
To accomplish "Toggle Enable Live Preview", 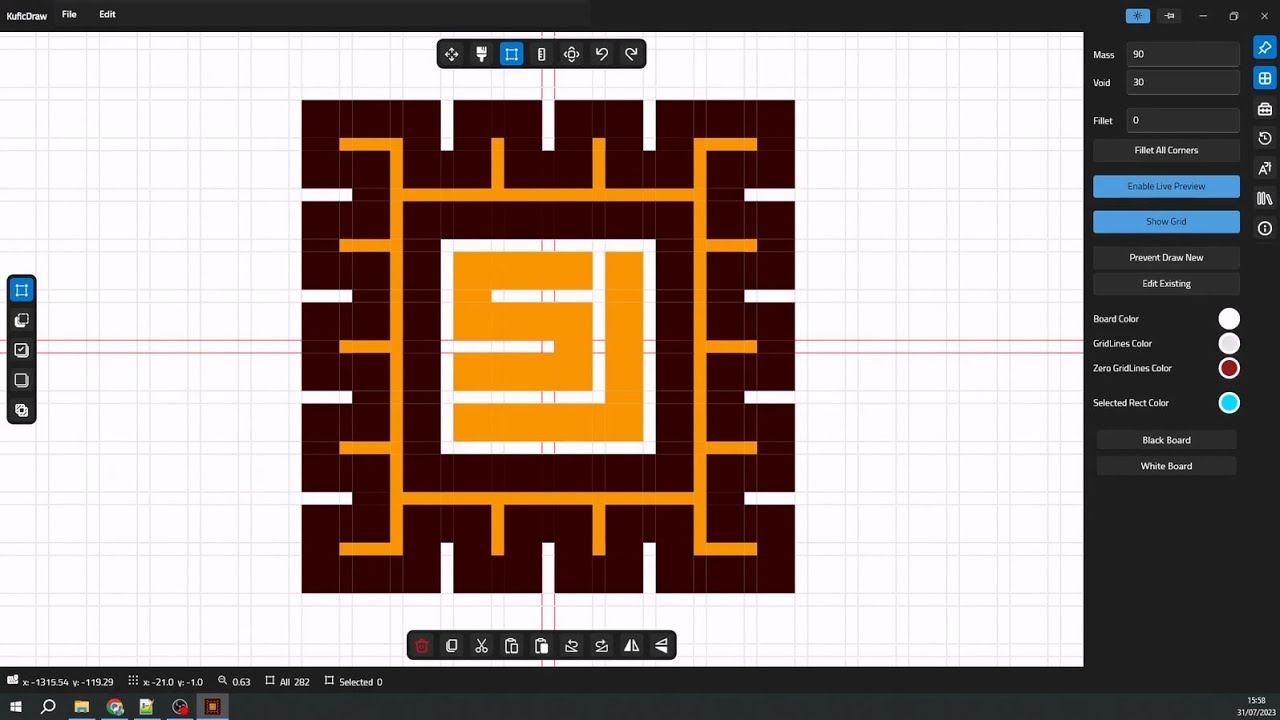I will pyautogui.click(x=1166, y=186).
